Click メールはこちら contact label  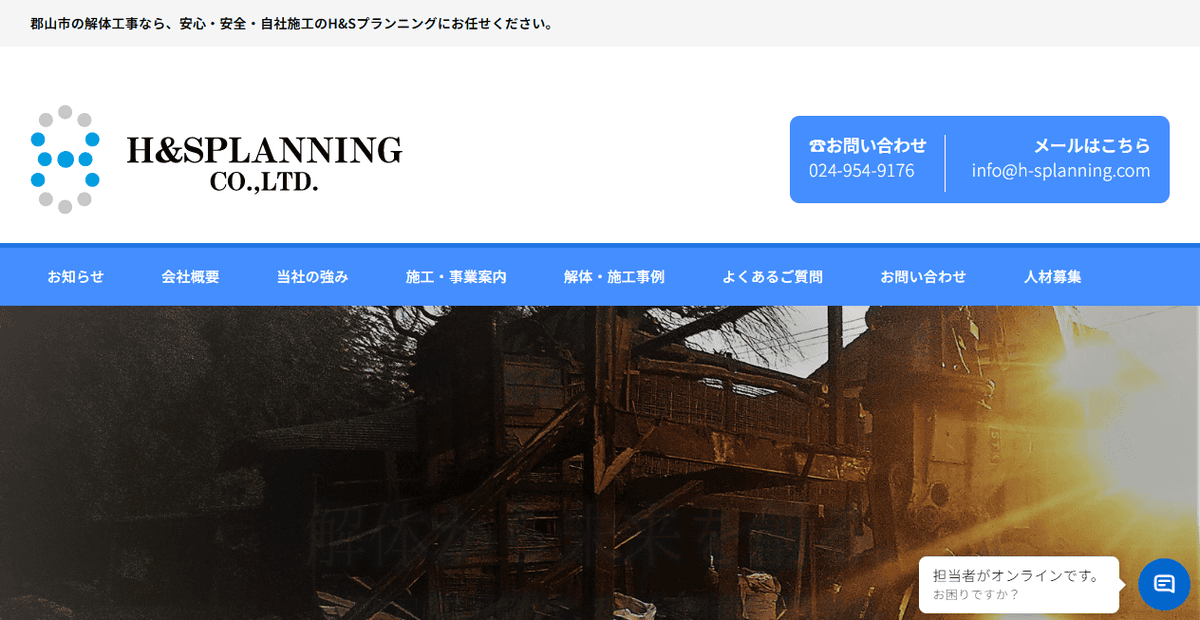[x=1092, y=144]
